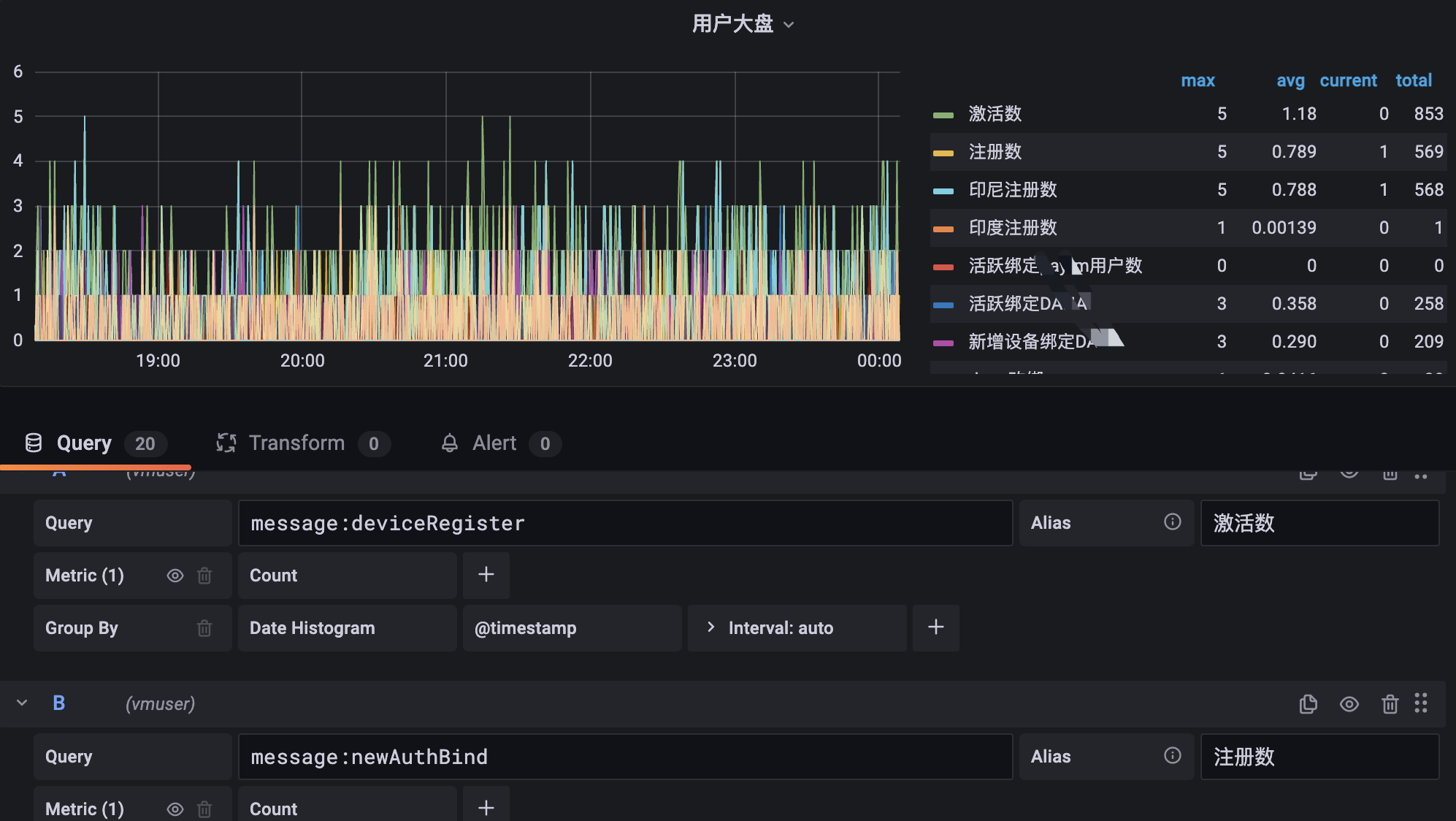The image size is (1456, 821).
Task: Sort legend by current column
Action: point(1348,80)
